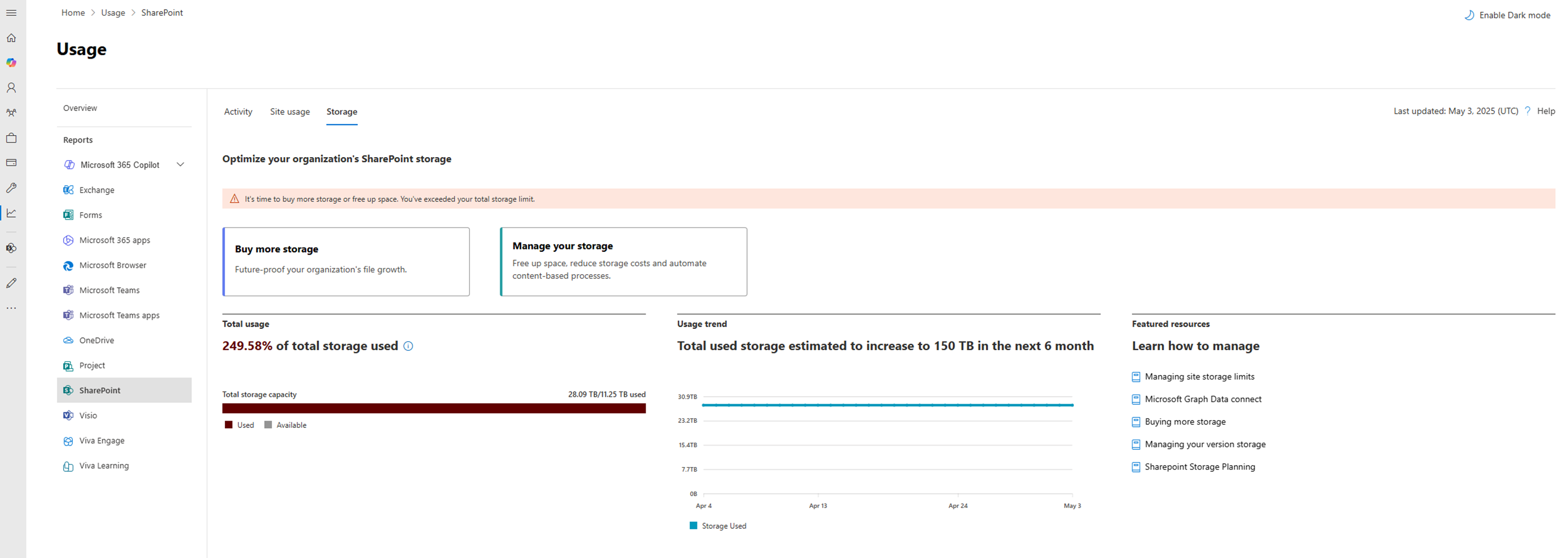Open the Sharepoint Storage Planning link

pos(1200,467)
